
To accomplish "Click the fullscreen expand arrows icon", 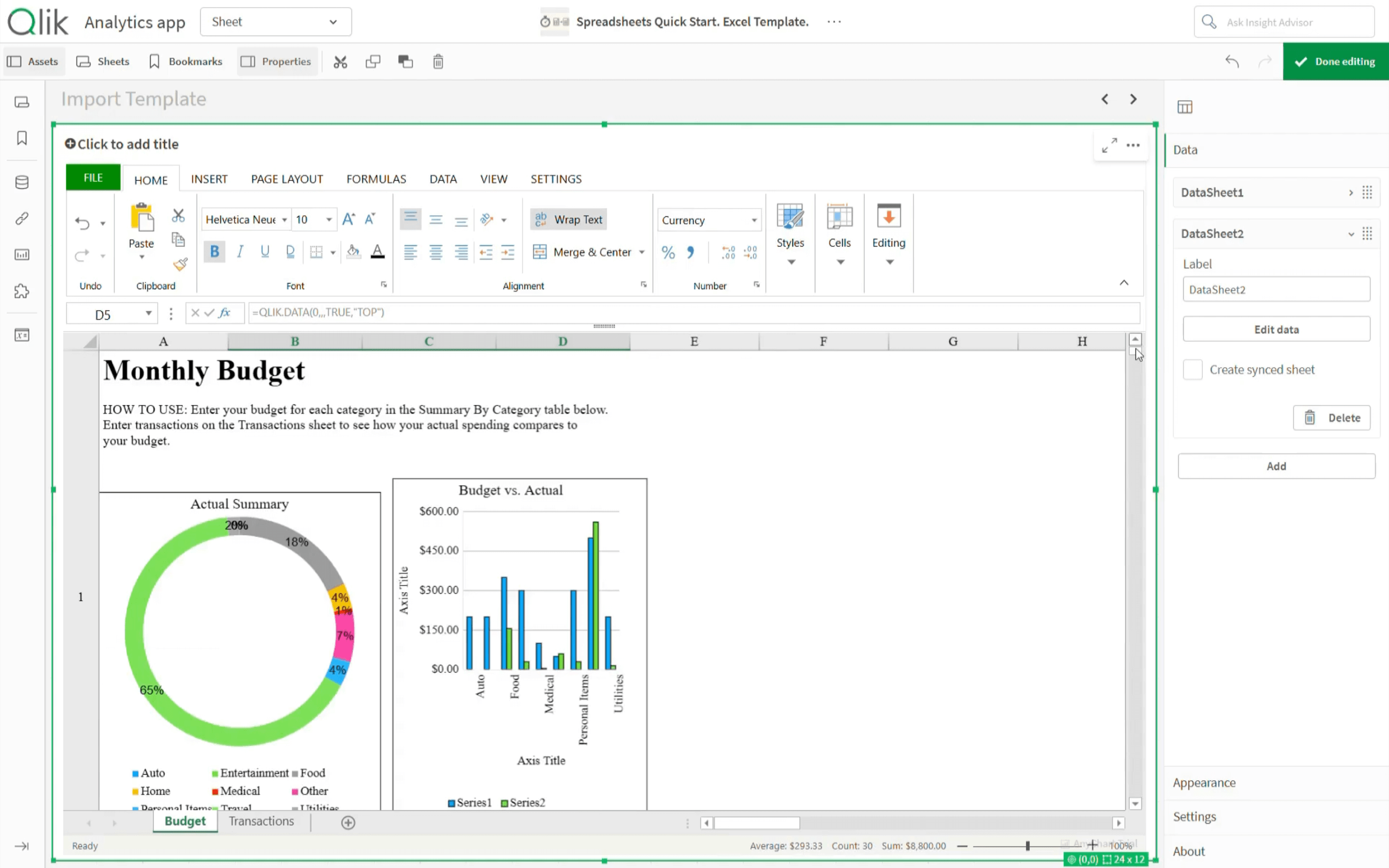I will 1109,145.
